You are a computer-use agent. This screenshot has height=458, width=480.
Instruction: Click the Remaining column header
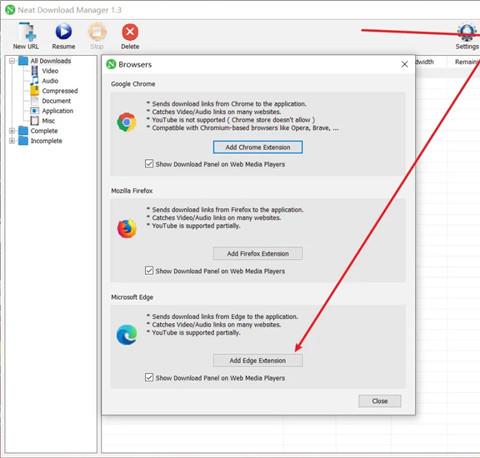click(x=467, y=62)
